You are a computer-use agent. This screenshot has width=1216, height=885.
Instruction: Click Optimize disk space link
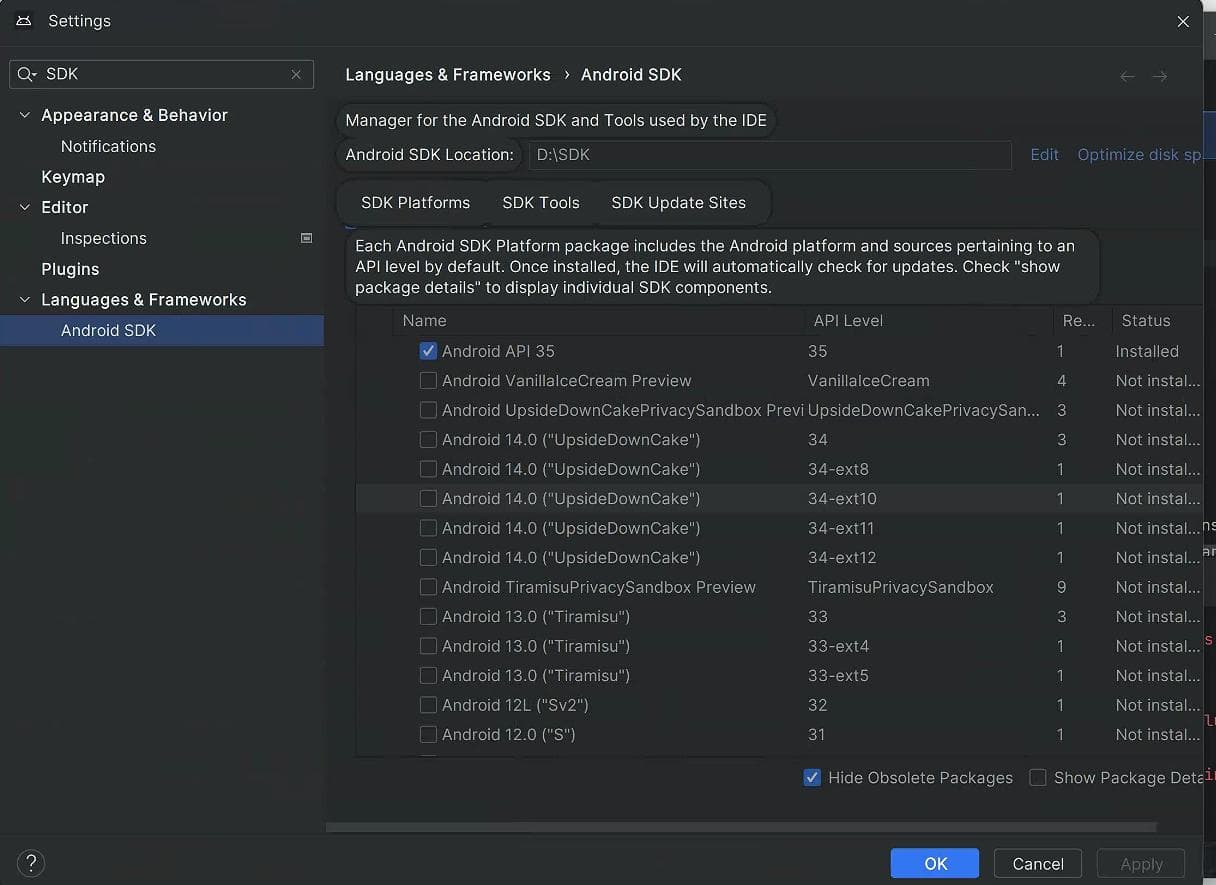(x=1139, y=154)
